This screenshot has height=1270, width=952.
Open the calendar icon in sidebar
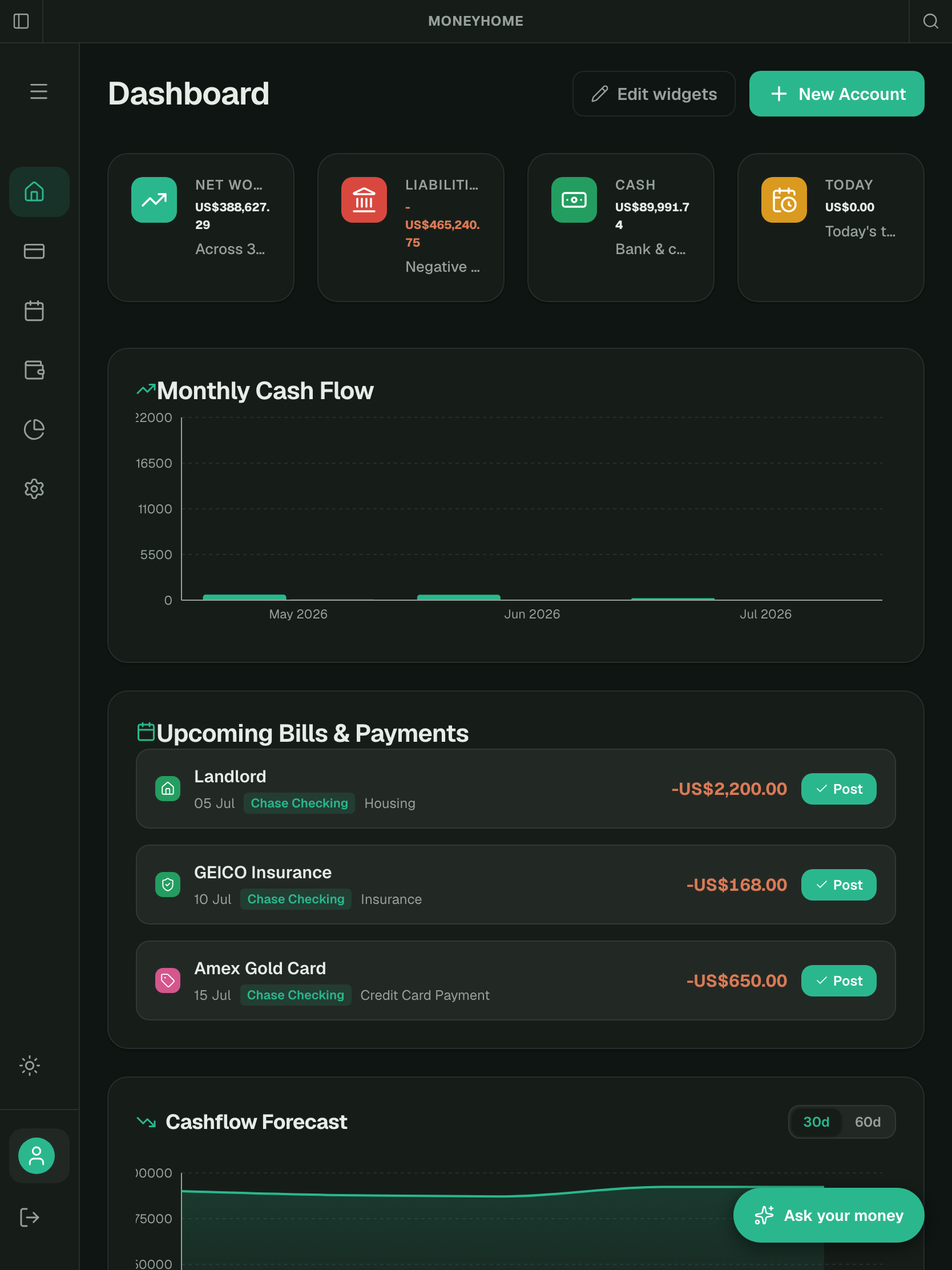34,311
